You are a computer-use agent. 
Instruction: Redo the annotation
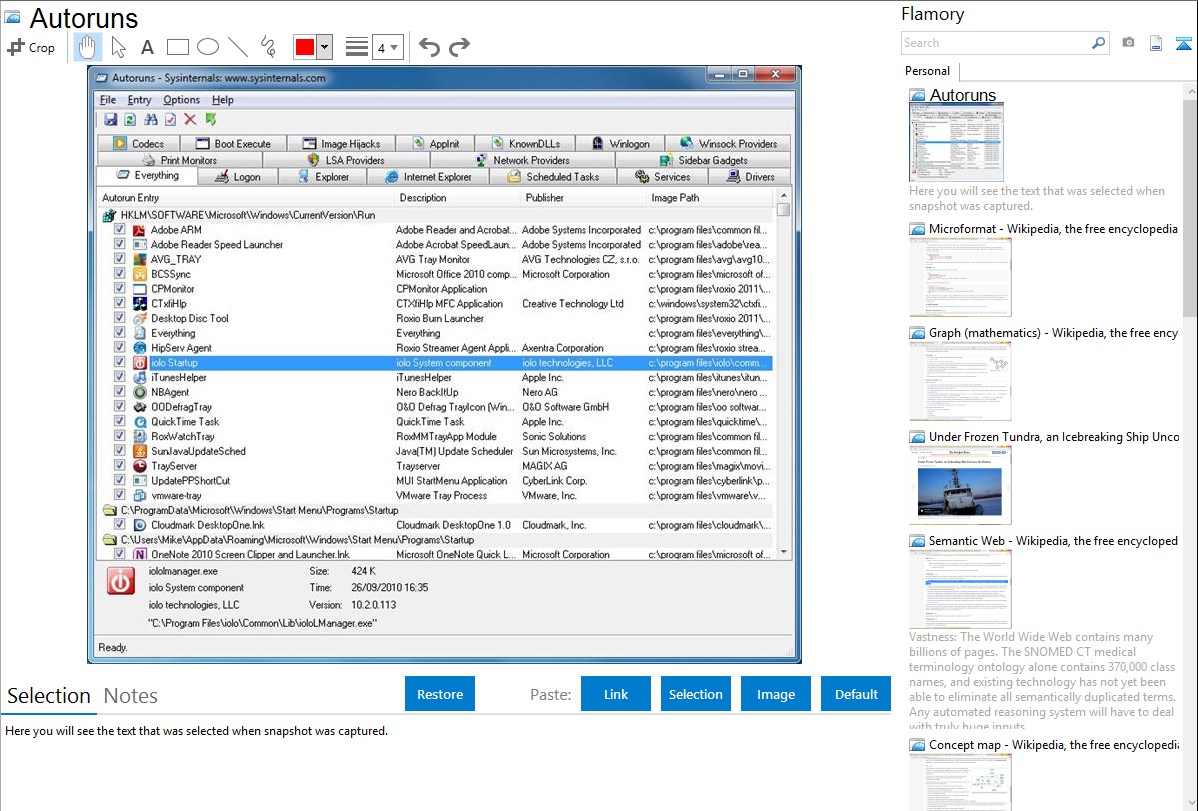pos(459,47)
